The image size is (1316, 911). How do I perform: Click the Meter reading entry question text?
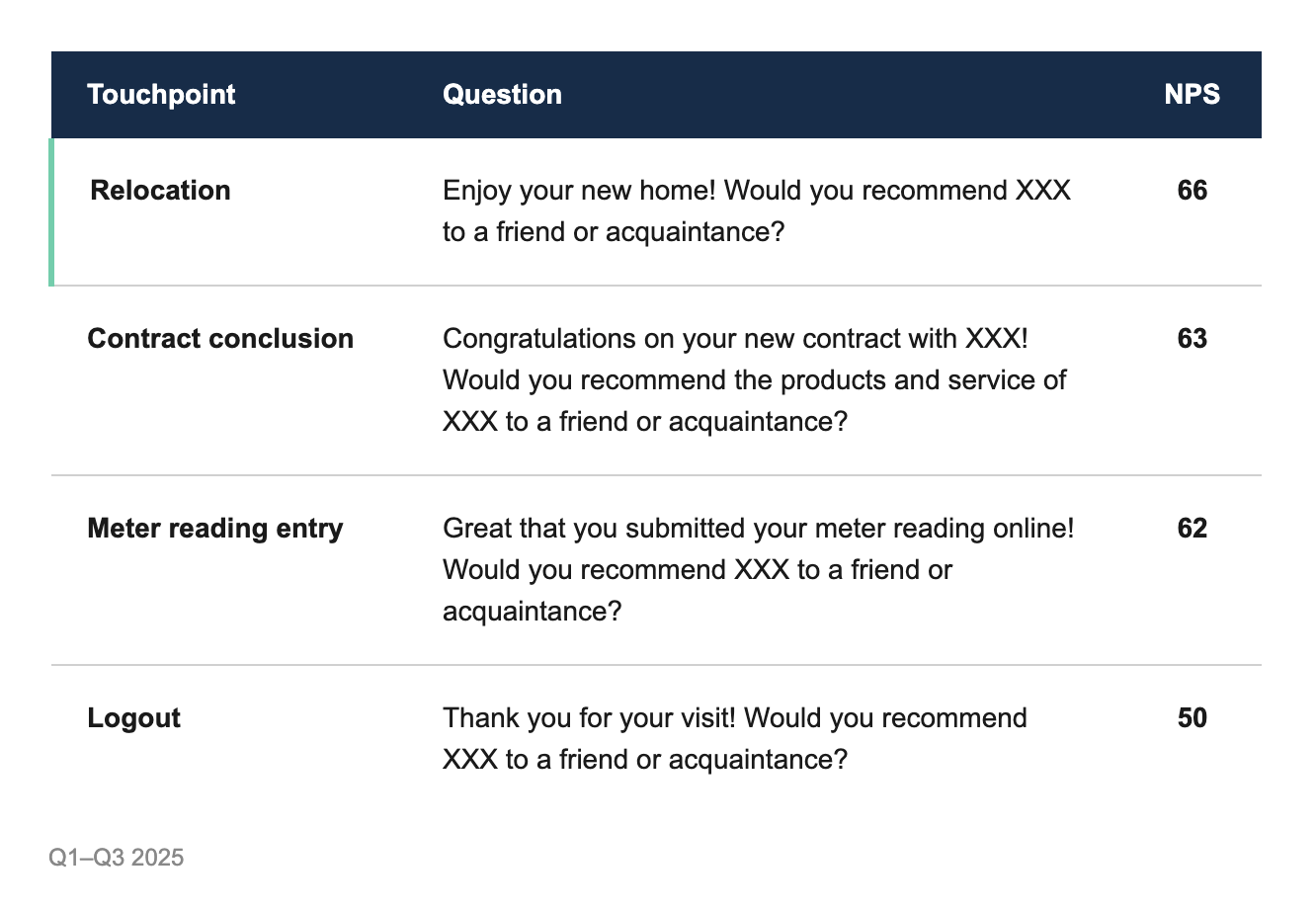758,570
